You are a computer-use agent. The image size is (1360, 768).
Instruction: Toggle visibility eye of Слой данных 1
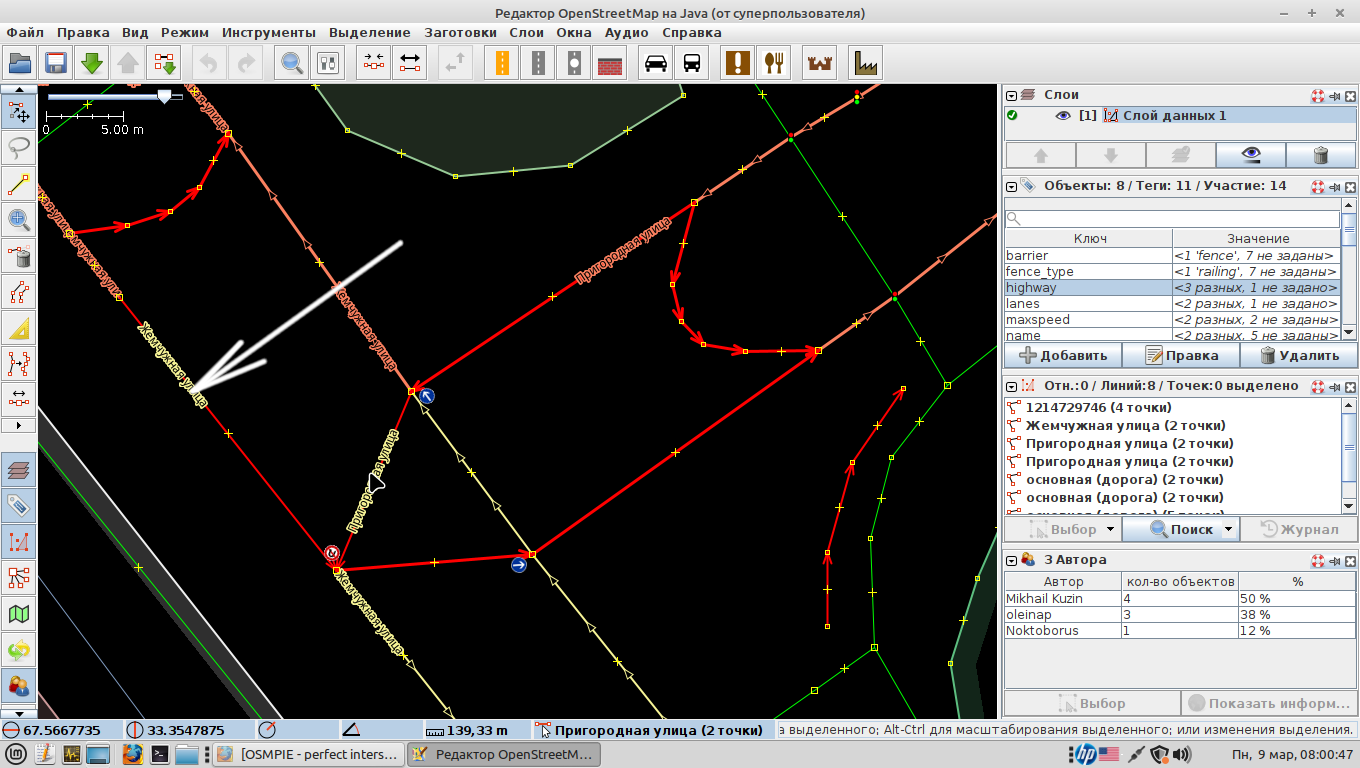1063,116
